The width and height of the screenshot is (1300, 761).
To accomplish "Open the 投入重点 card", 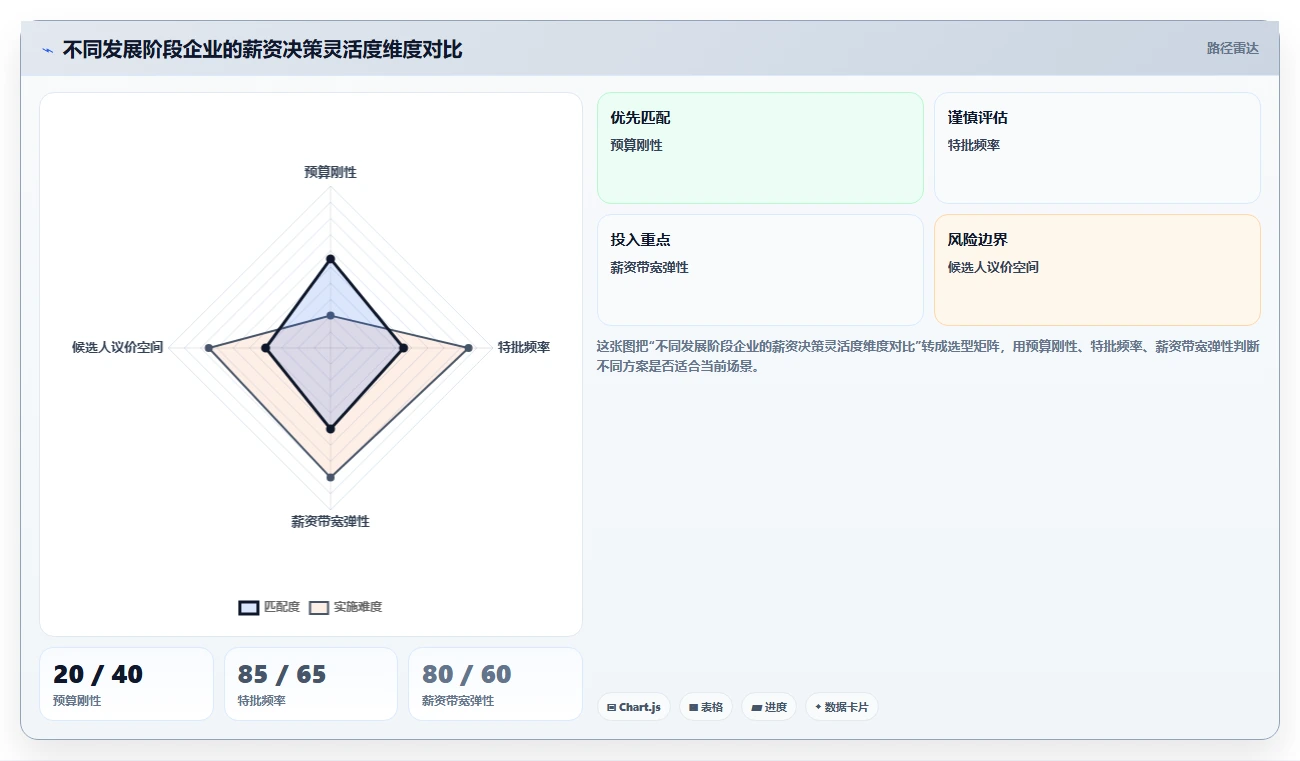I will point(760,270).
